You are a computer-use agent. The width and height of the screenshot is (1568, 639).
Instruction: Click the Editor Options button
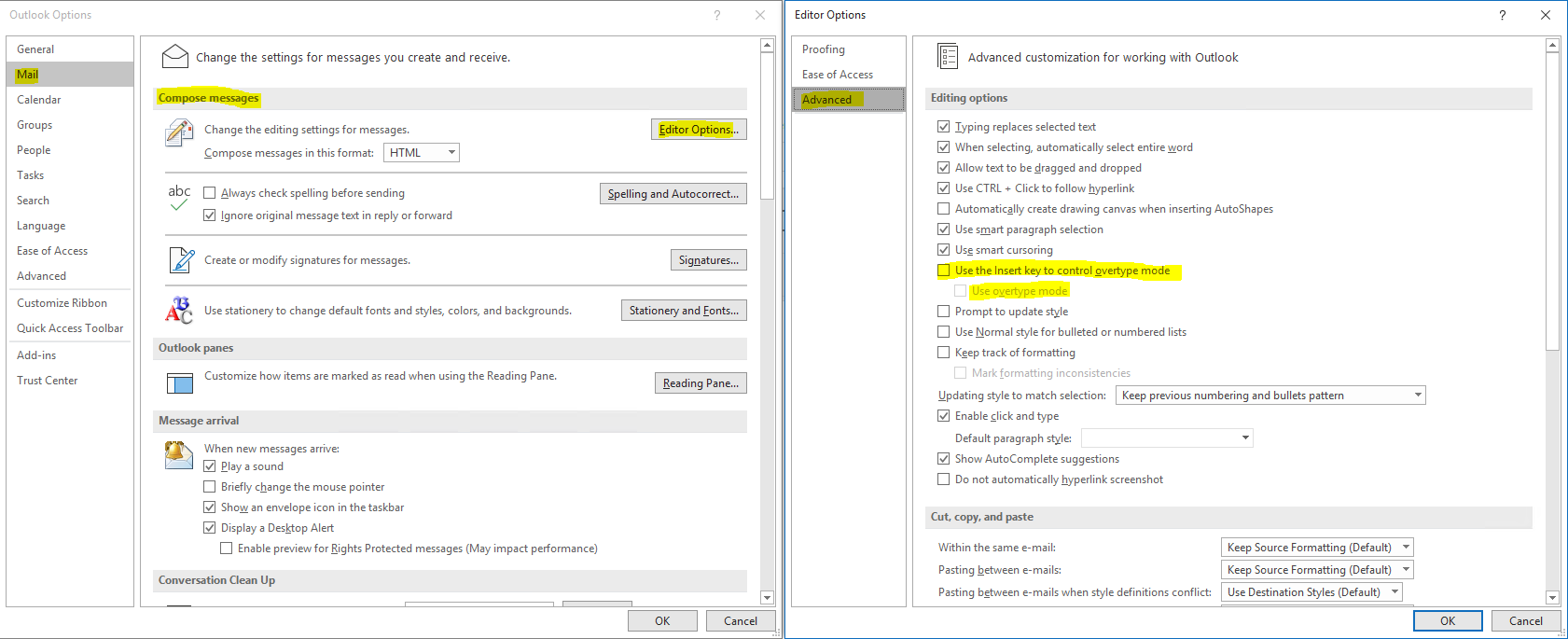pos(699,130)
